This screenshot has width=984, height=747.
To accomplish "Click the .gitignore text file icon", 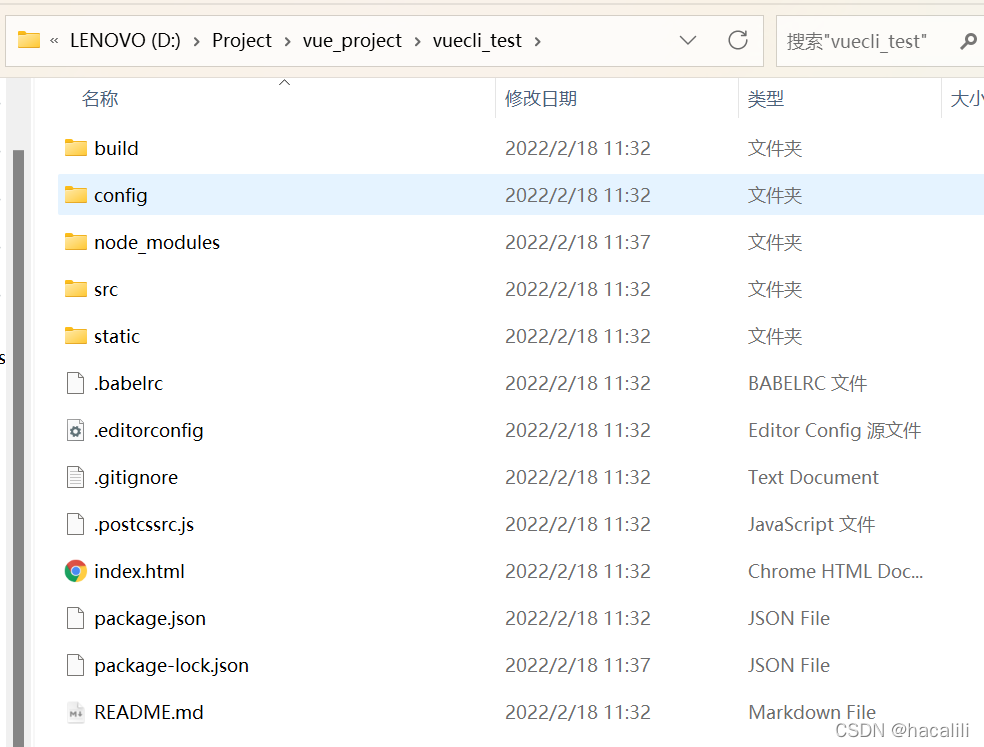I will pyautogui.click(x=75, y=477).
